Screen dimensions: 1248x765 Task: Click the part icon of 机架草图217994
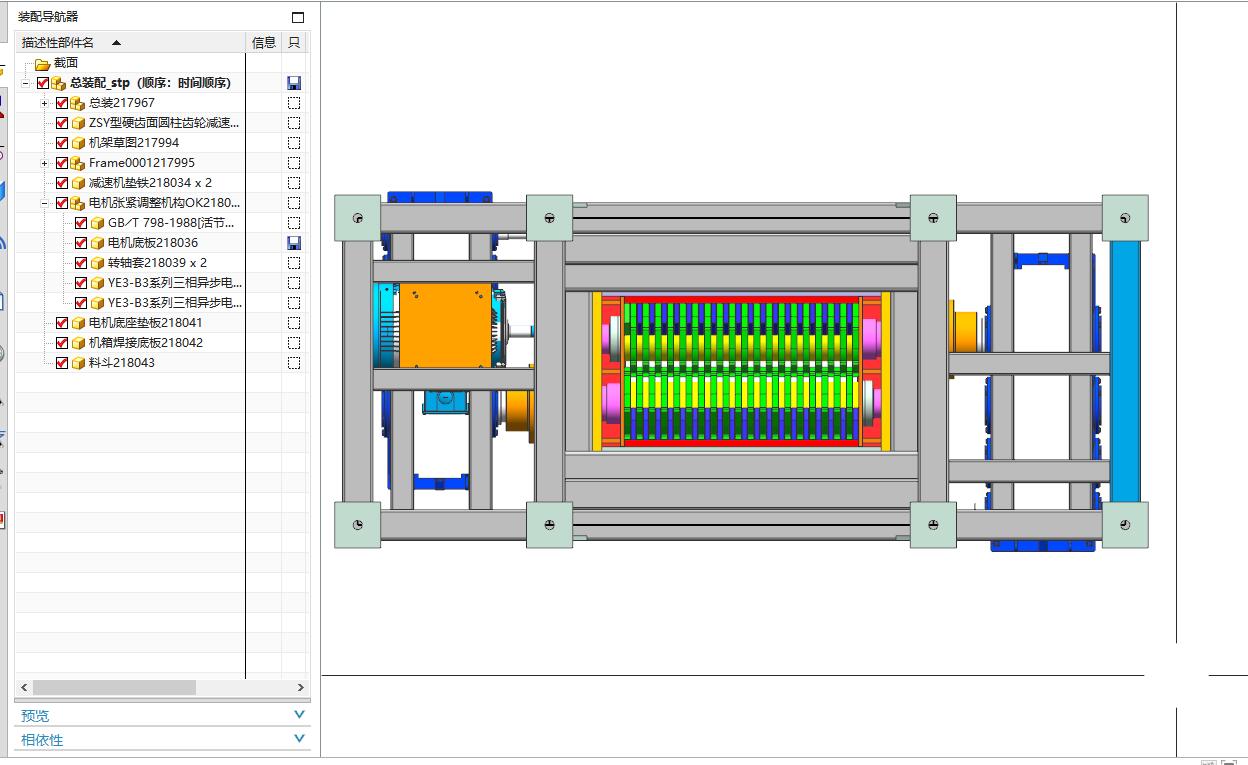77,143
